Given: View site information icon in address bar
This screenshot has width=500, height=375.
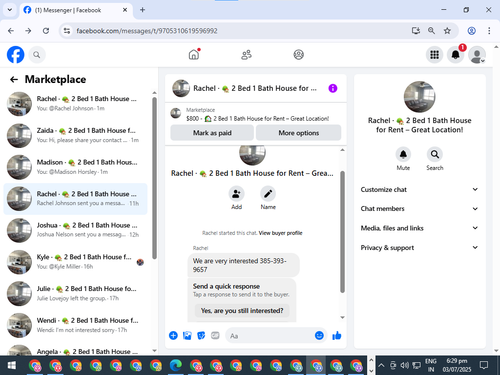Looking at the screenshot, I should pyautogui.click(x=67, y=31).
